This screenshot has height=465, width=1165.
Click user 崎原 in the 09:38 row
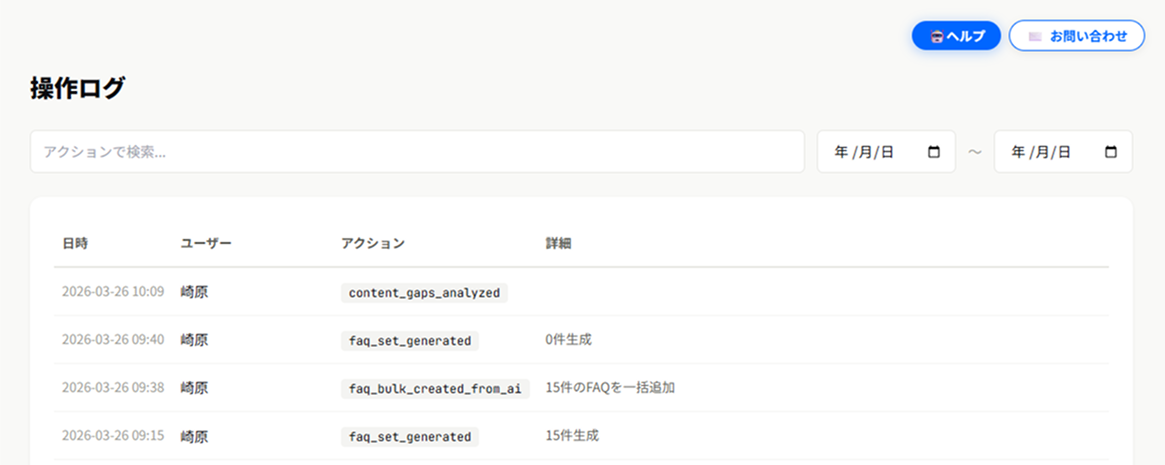194,388
